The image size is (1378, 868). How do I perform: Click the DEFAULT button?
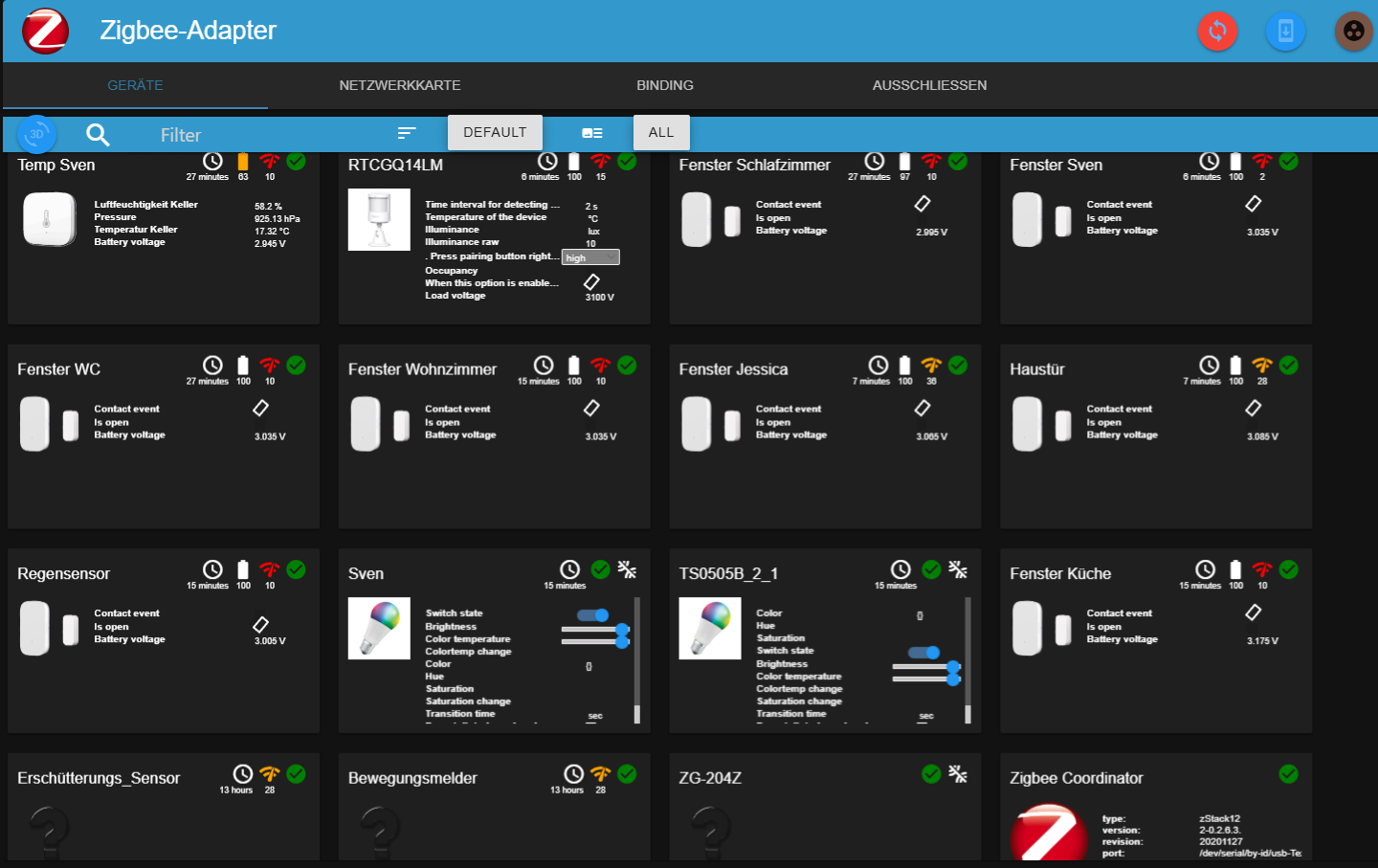[495, 132]
